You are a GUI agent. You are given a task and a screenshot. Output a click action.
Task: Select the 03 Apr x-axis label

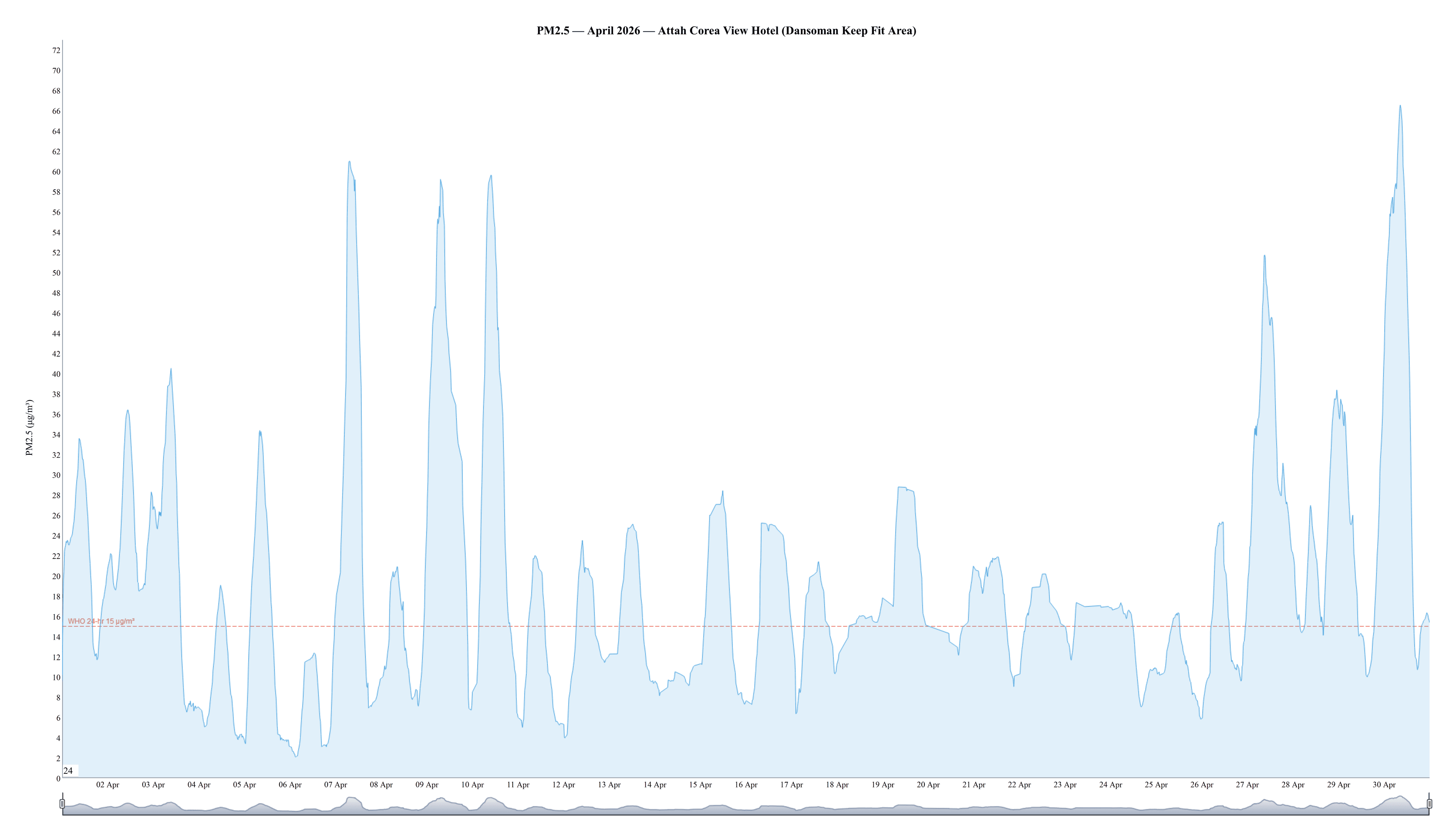coord(153,785)
